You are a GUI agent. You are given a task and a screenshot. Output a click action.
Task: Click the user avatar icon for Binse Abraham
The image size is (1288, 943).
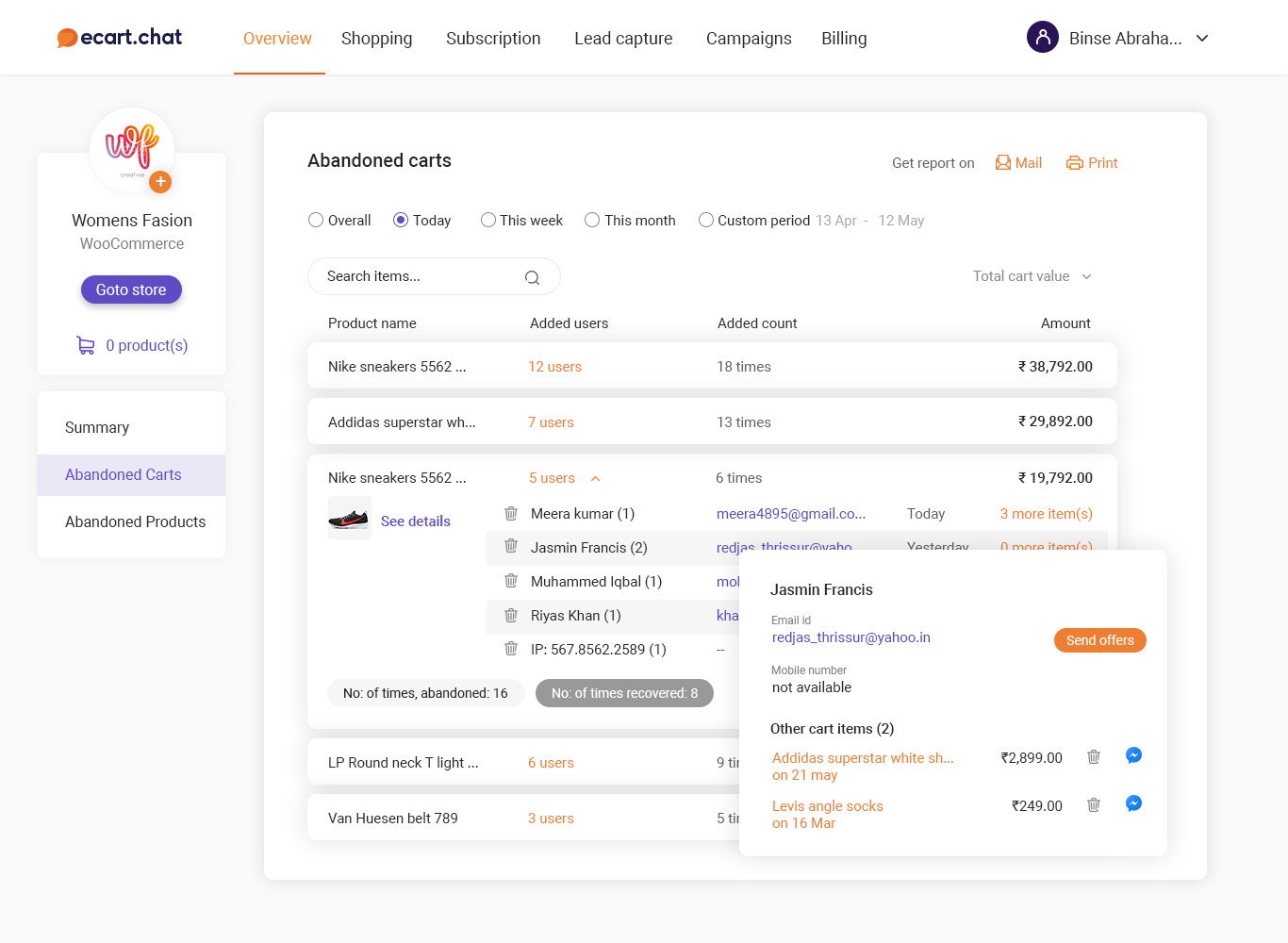pos(1043,38)
